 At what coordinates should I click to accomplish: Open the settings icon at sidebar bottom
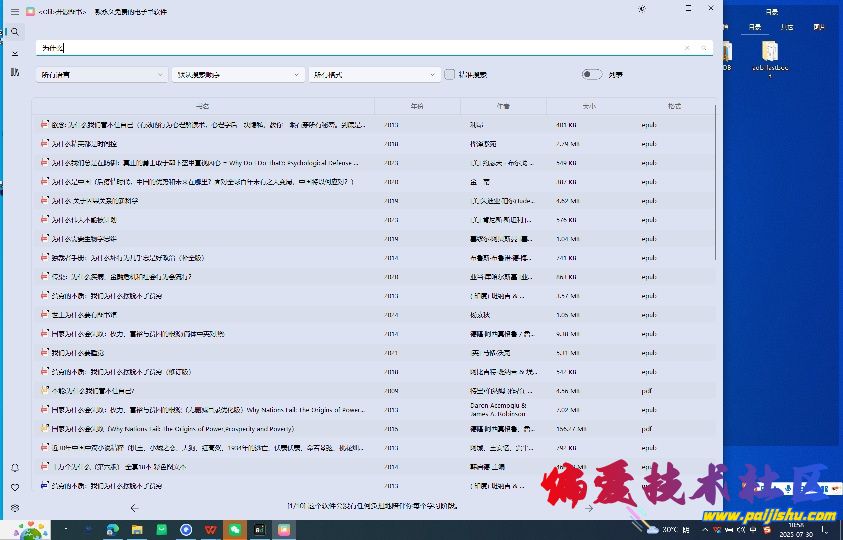point(15,508)
